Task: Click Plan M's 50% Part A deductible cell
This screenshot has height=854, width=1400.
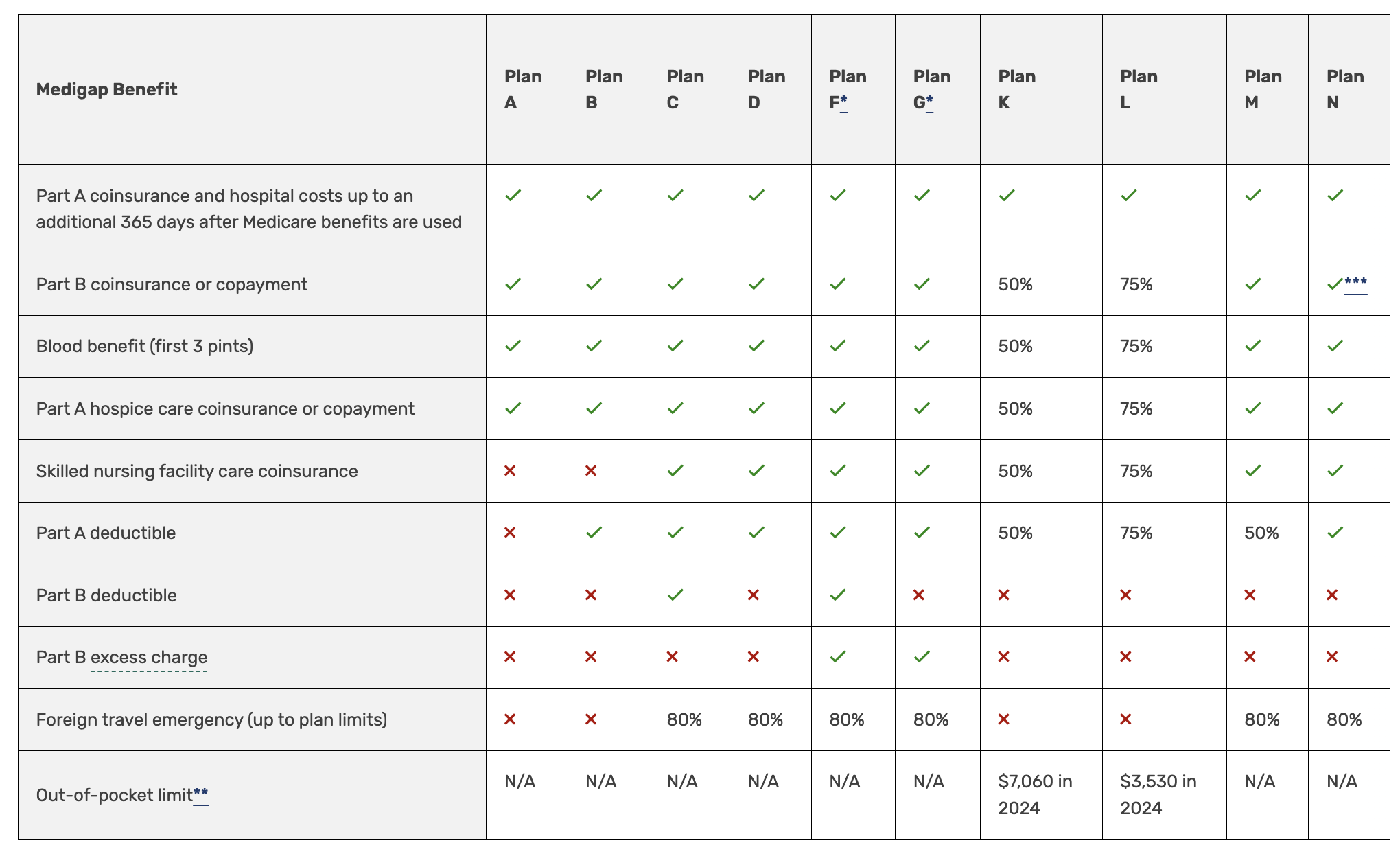Action: [x=1261, y=533]
